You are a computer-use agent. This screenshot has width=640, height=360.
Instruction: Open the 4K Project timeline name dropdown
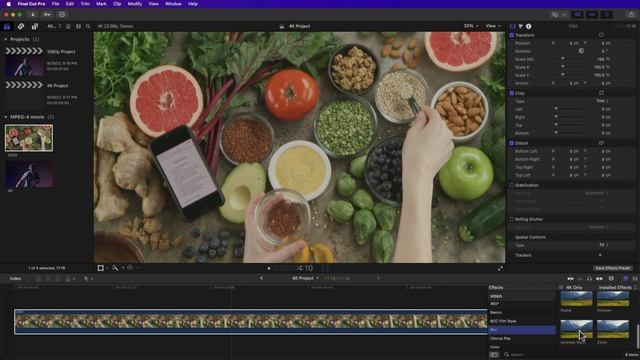click(305, 278)
